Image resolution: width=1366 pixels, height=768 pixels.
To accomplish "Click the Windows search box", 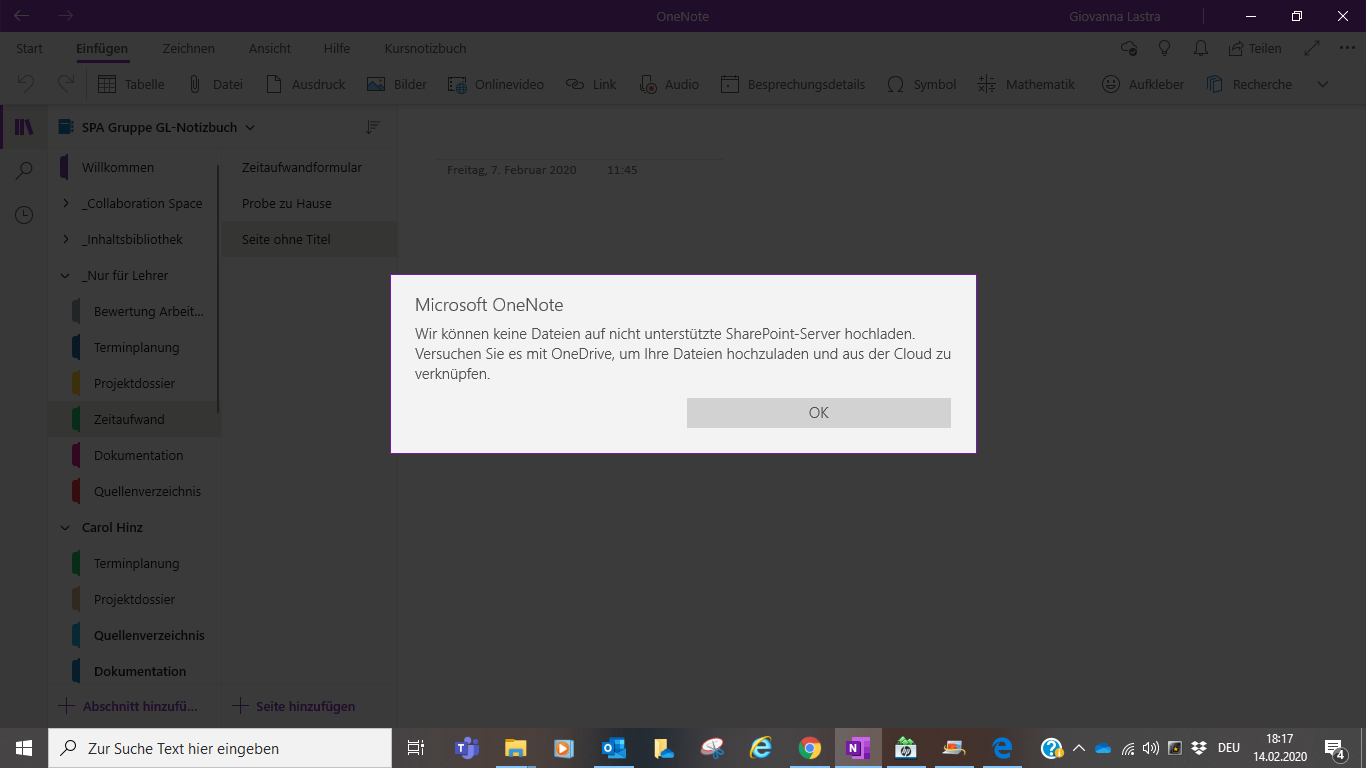I will (220, 748).
